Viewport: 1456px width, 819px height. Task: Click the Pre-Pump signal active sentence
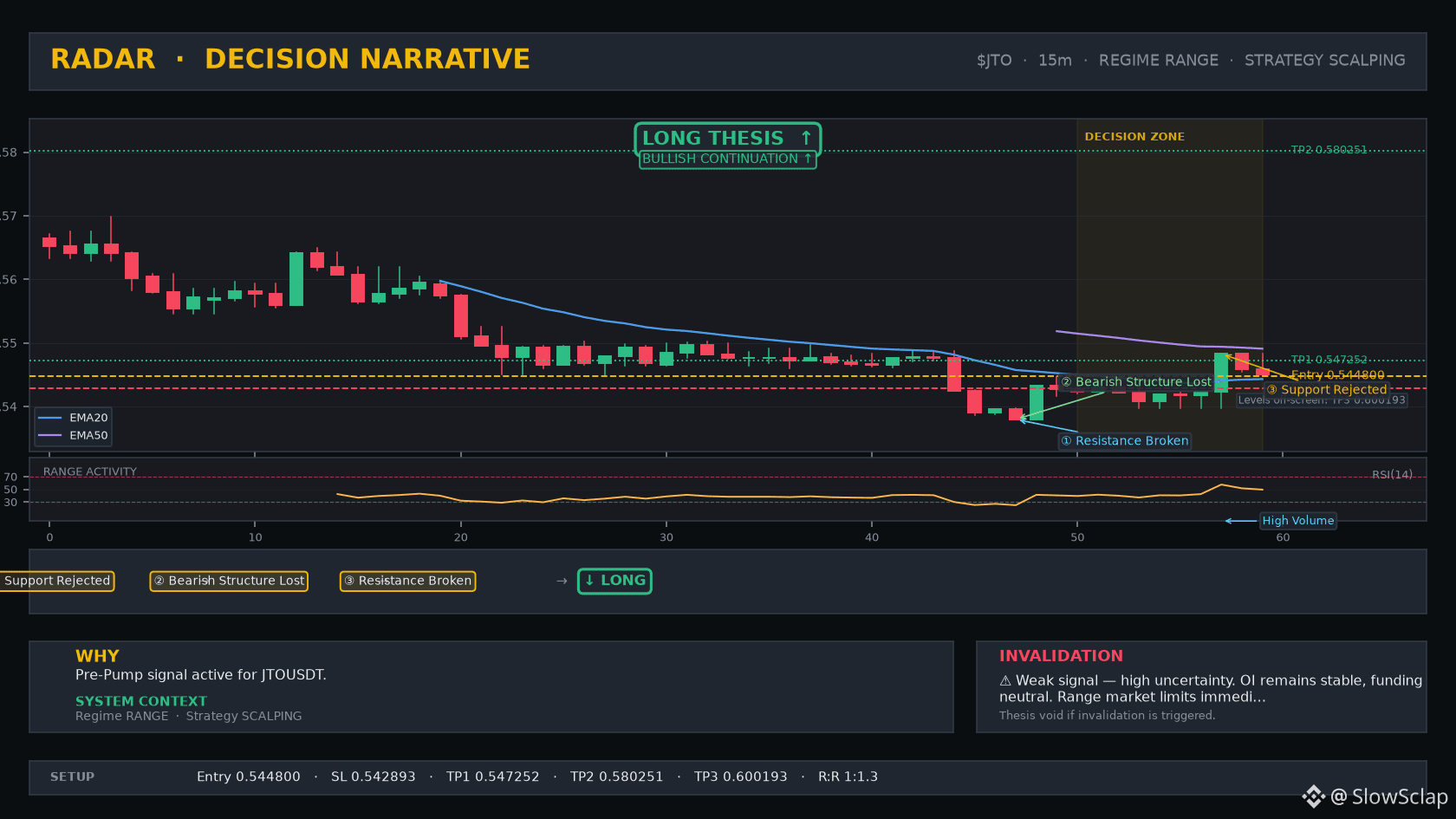point(201,675)
